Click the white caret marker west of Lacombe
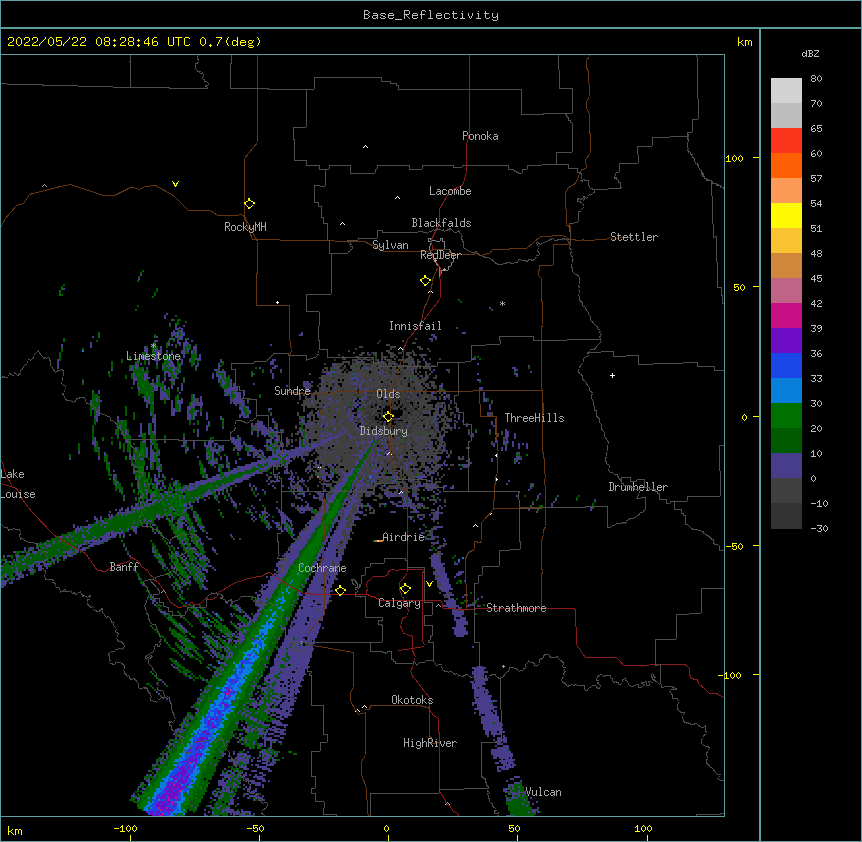This screenshot has width=862, height=842. click(397, 198)
